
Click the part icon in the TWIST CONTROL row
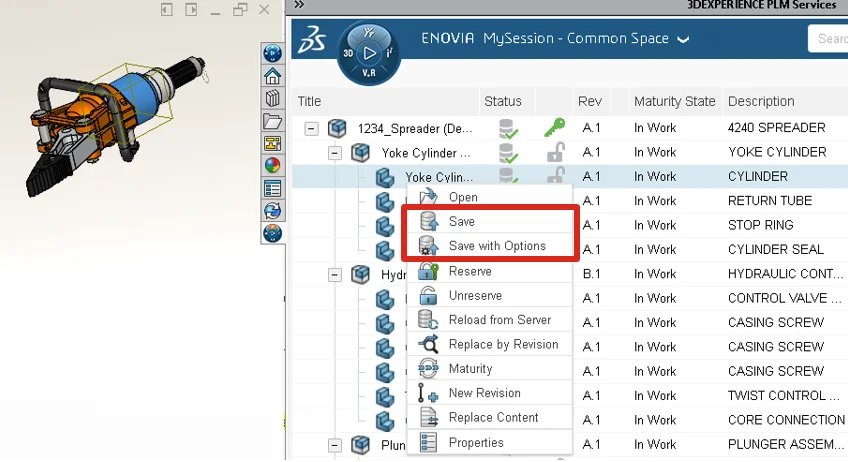385,396
